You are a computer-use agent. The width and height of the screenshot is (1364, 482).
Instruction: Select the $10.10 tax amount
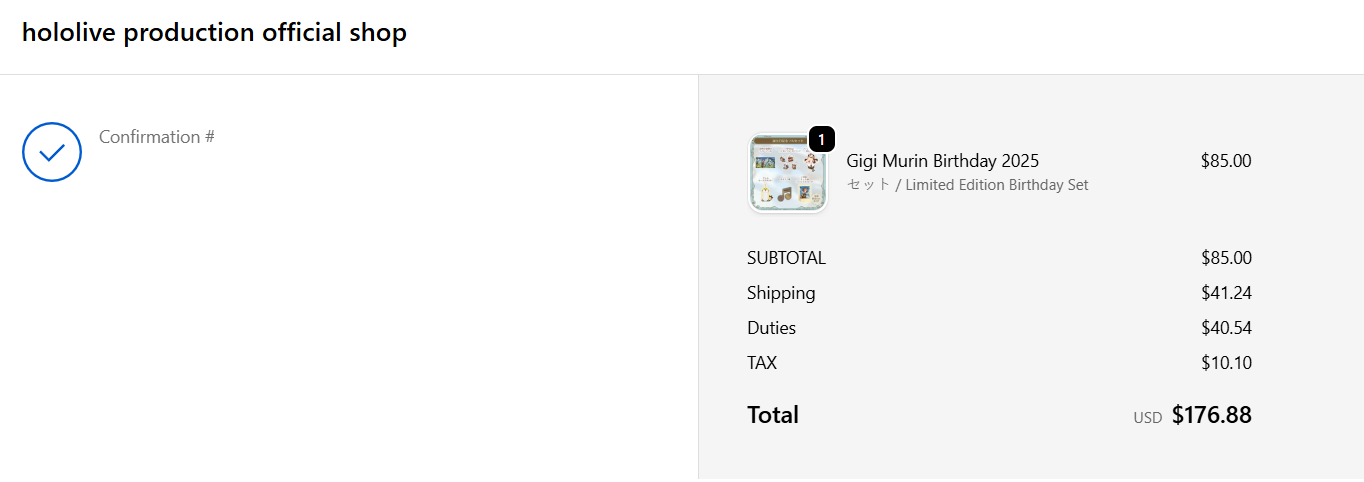[1226, 363]
